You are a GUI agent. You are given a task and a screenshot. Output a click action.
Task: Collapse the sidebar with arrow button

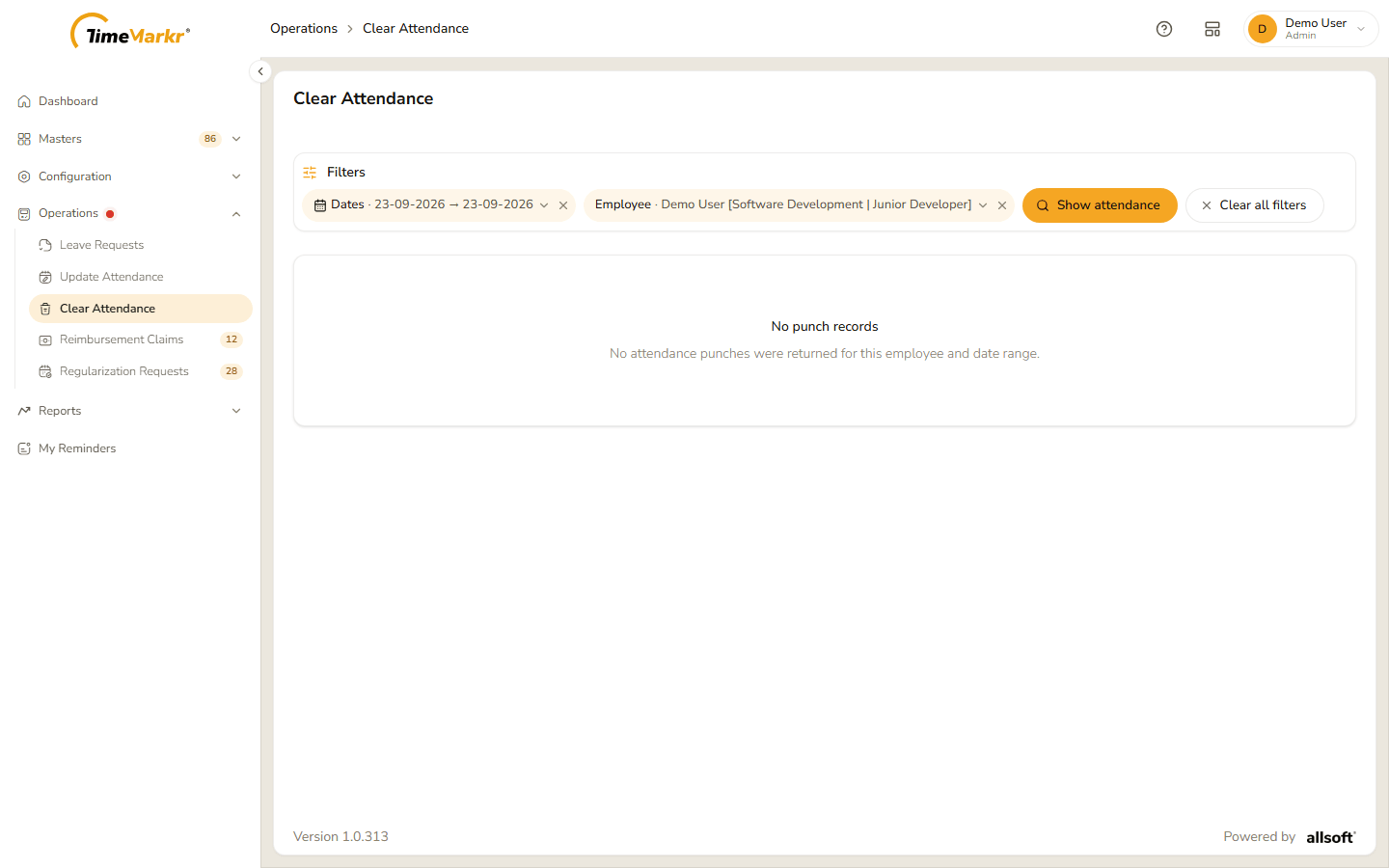pyautogui.click(x=260, y=71)
